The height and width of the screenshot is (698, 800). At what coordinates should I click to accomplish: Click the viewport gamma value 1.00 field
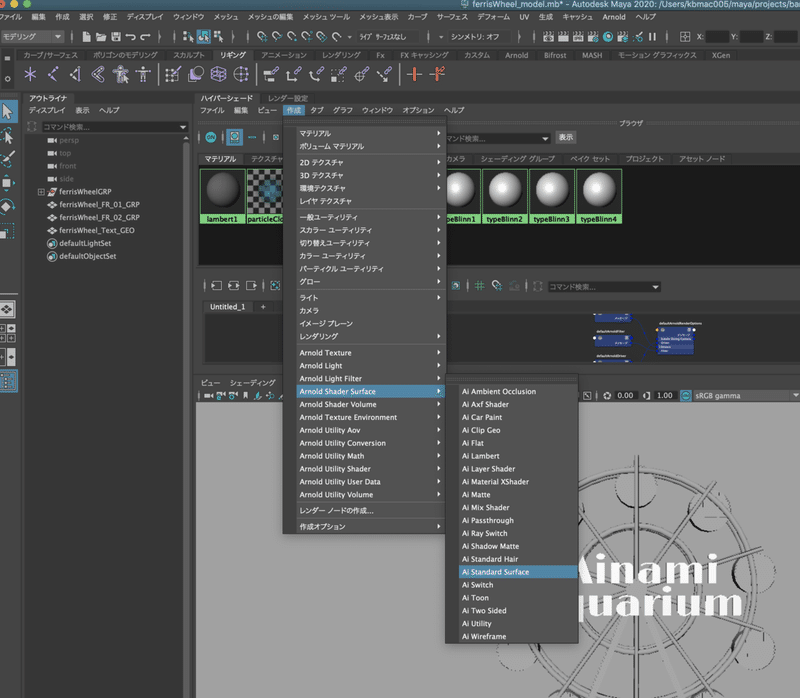point(664,395)
